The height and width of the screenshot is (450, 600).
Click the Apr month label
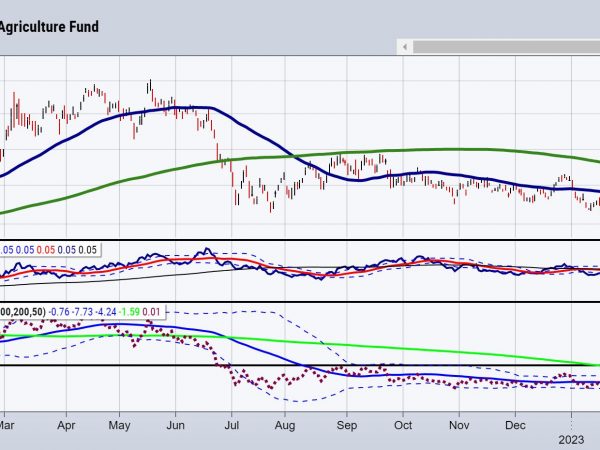coord(66,425)
